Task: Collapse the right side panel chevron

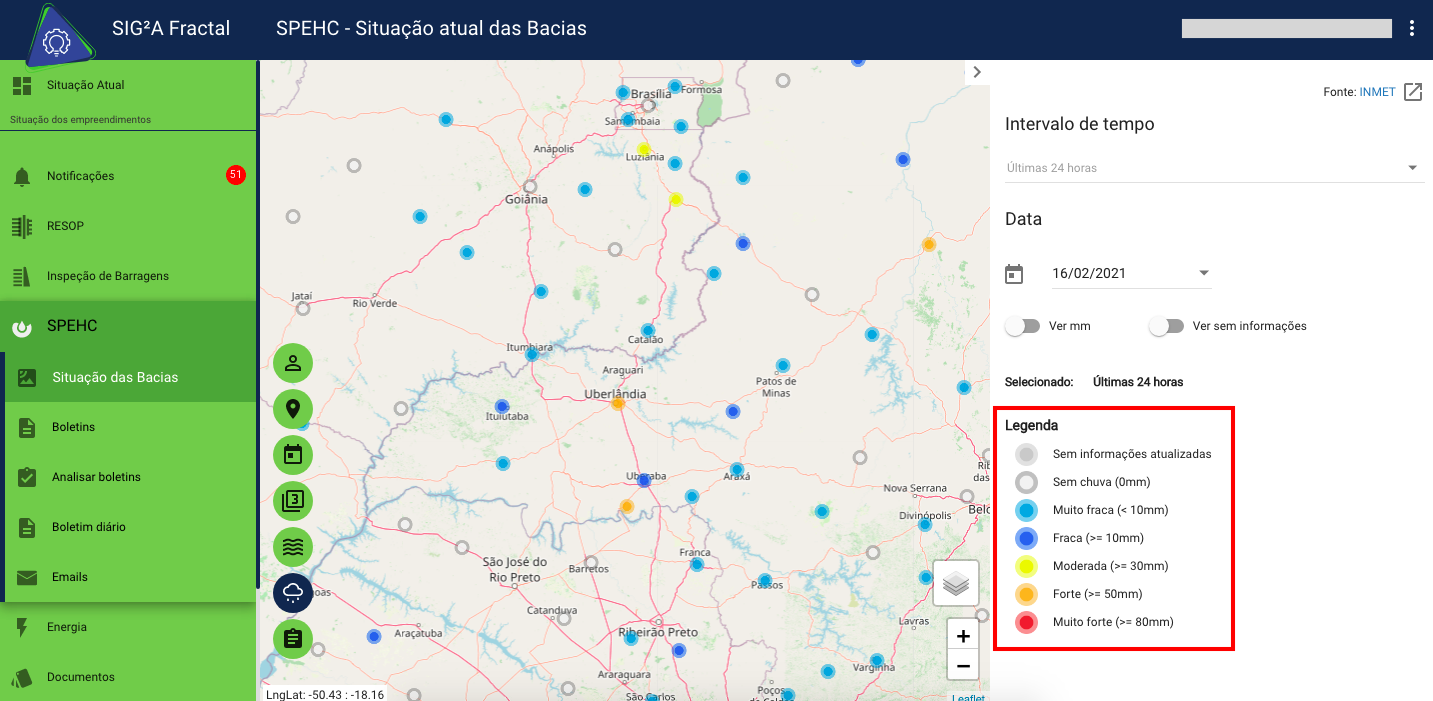Action: [x=977, y=72]
